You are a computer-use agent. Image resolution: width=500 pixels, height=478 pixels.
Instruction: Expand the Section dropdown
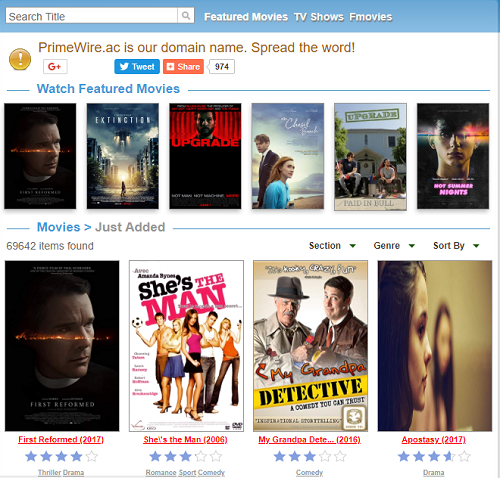pyautogui.click(x=332, y=246)
